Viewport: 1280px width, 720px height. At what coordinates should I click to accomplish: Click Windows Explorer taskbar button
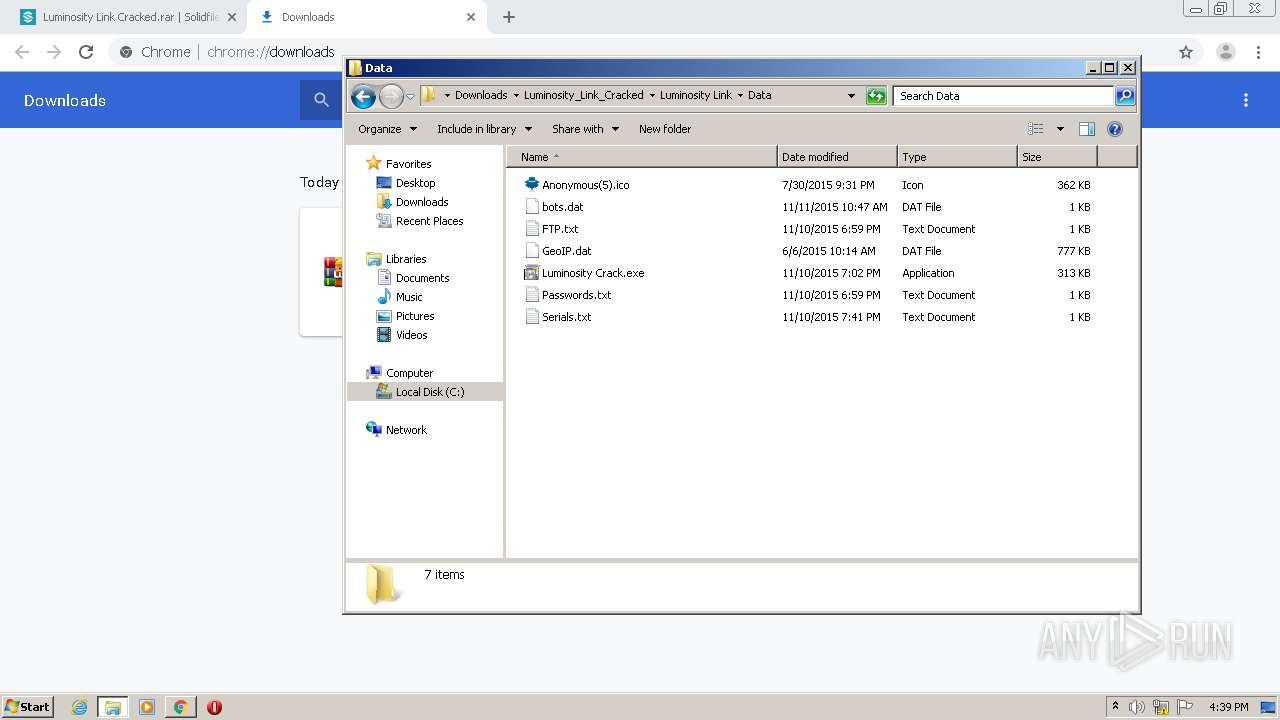[113, 707]
